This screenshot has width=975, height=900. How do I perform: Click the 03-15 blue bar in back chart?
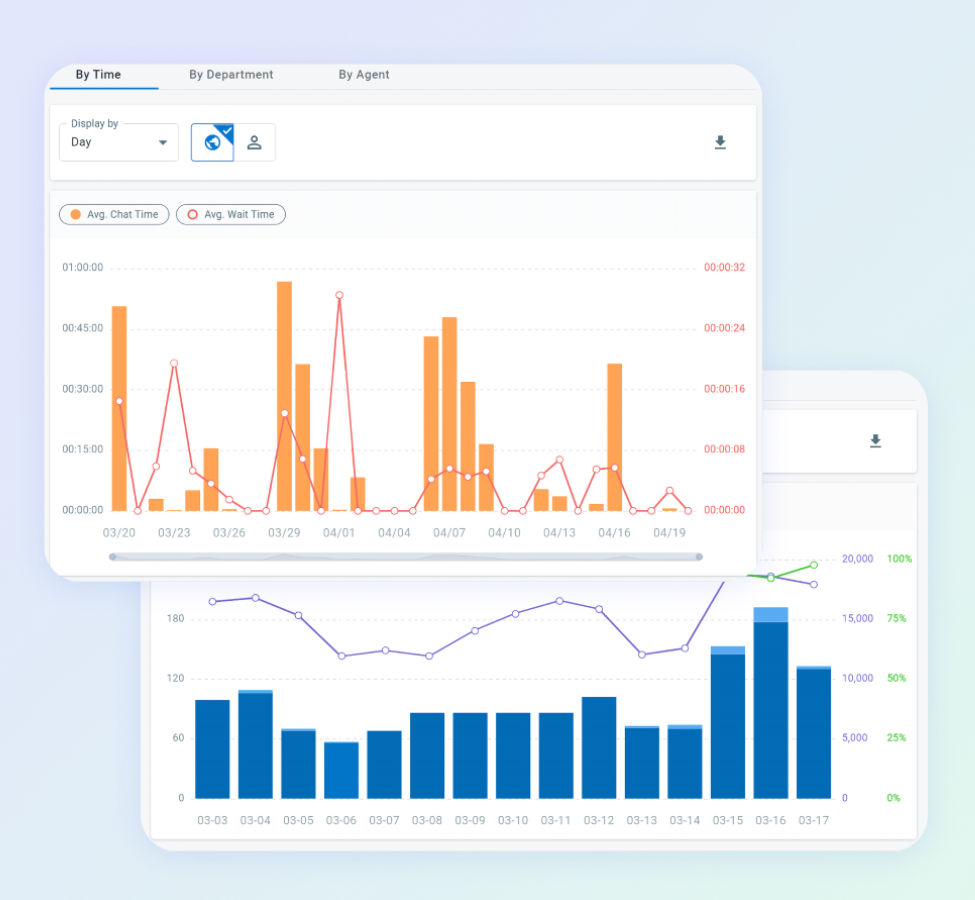tap(728, 722)
